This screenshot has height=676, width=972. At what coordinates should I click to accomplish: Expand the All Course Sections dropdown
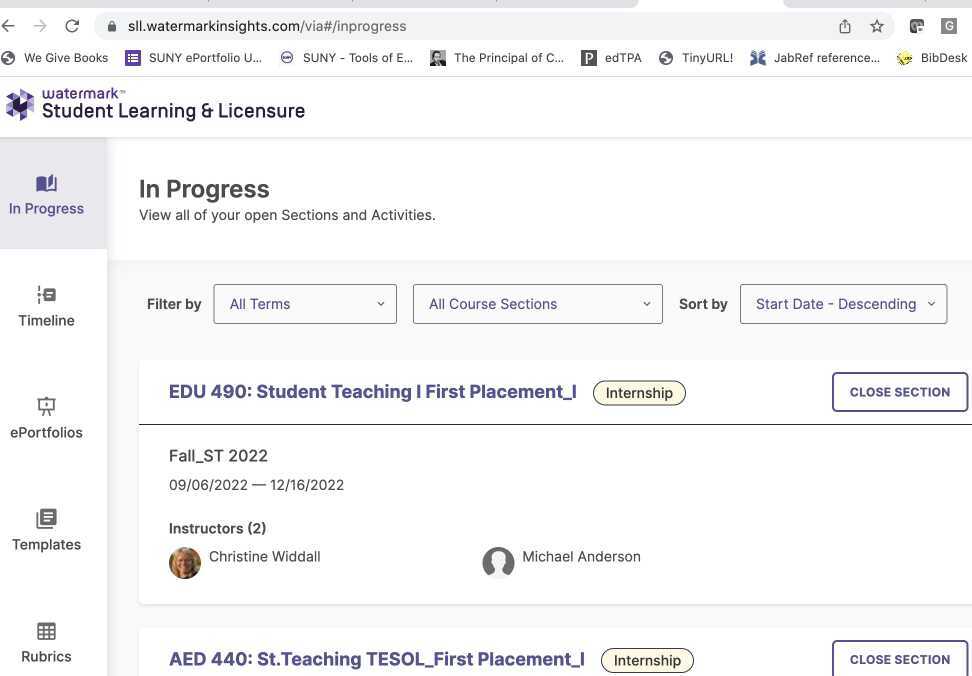coord(537,304)
